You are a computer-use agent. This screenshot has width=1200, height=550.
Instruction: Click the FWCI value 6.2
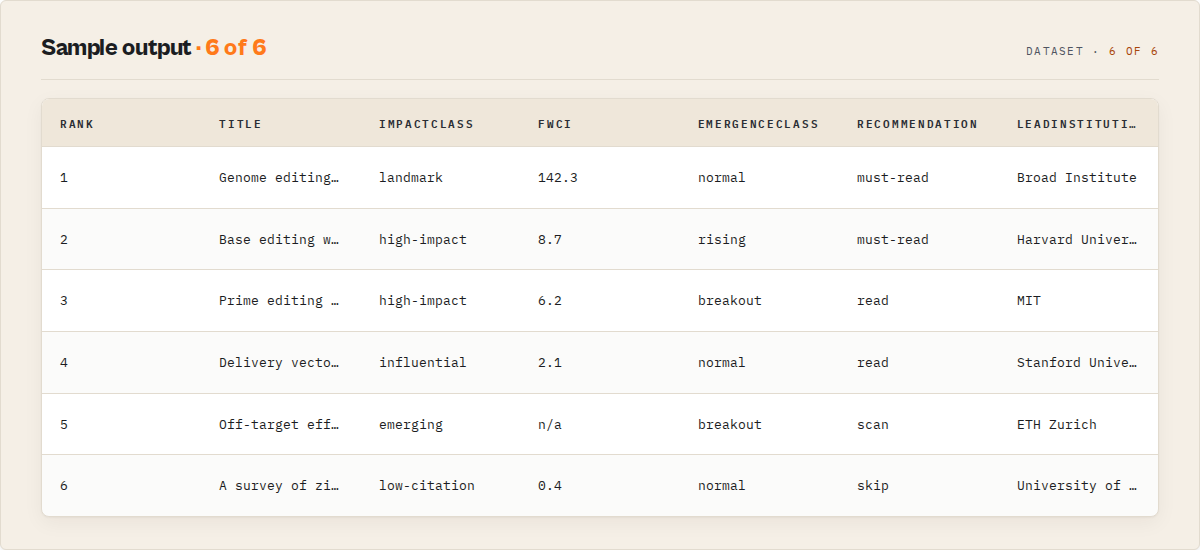(x=550, y=301)
